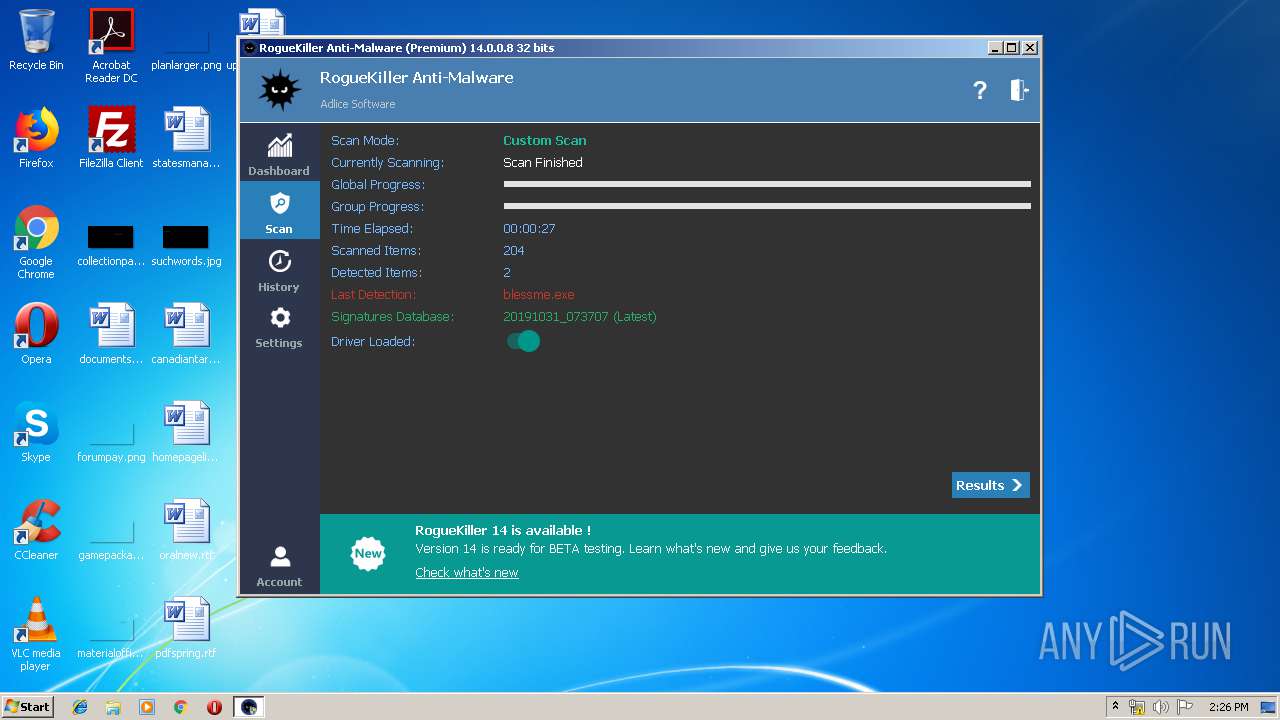Select planlarger.png desktop file
The image size is (1280, 720).
coord(186,48)
